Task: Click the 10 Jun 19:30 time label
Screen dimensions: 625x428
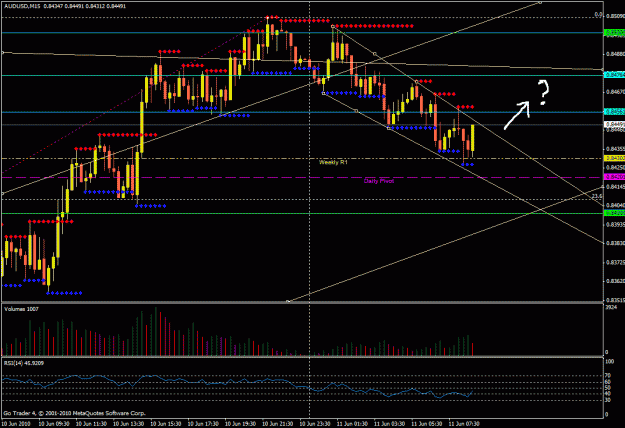Action: (x=240, y=424)
